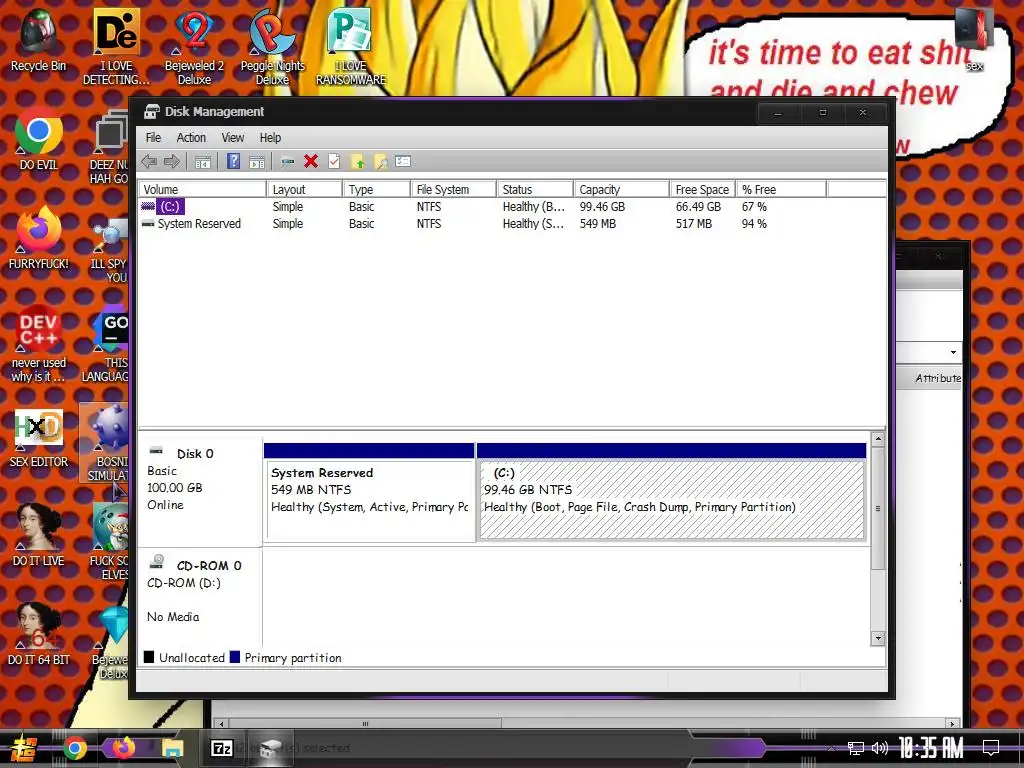The image size is (1024, 768).
Task: Sort by the Layout column header
Action: (304, 189)
